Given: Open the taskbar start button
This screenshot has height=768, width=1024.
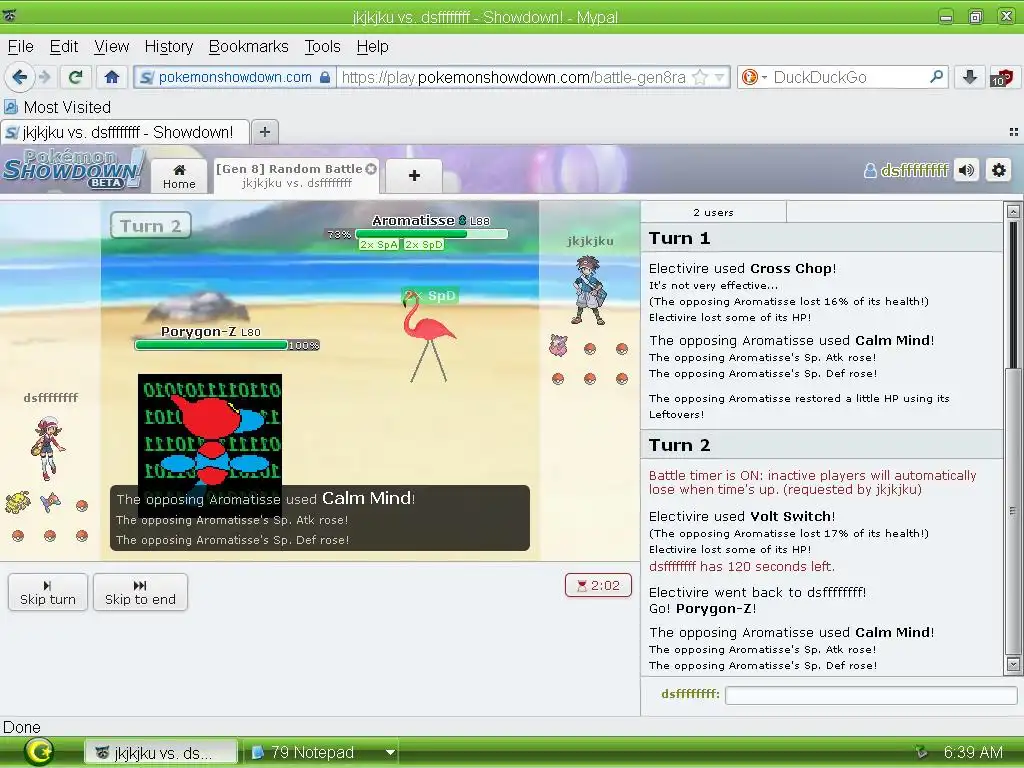Looking at the screenshot, I should [38, 752].
